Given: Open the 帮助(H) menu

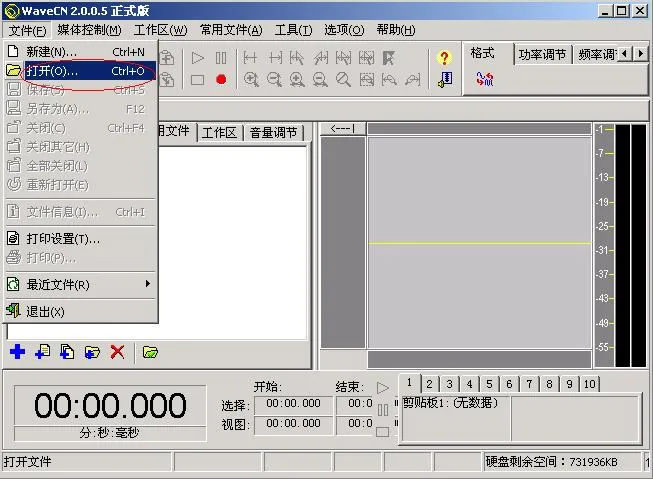Looking at the screenshot, I should (396, 30).
